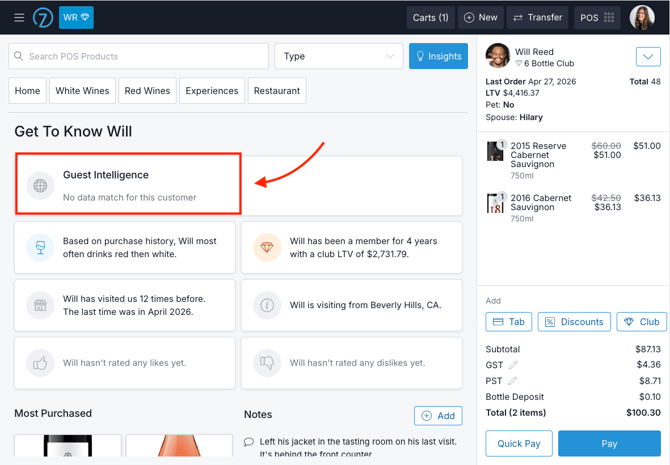This screenshot has height=465, width=670.
Task: Click the 'visited us 12 times' card
Action: pyautogui.click(x=125, y=305)
